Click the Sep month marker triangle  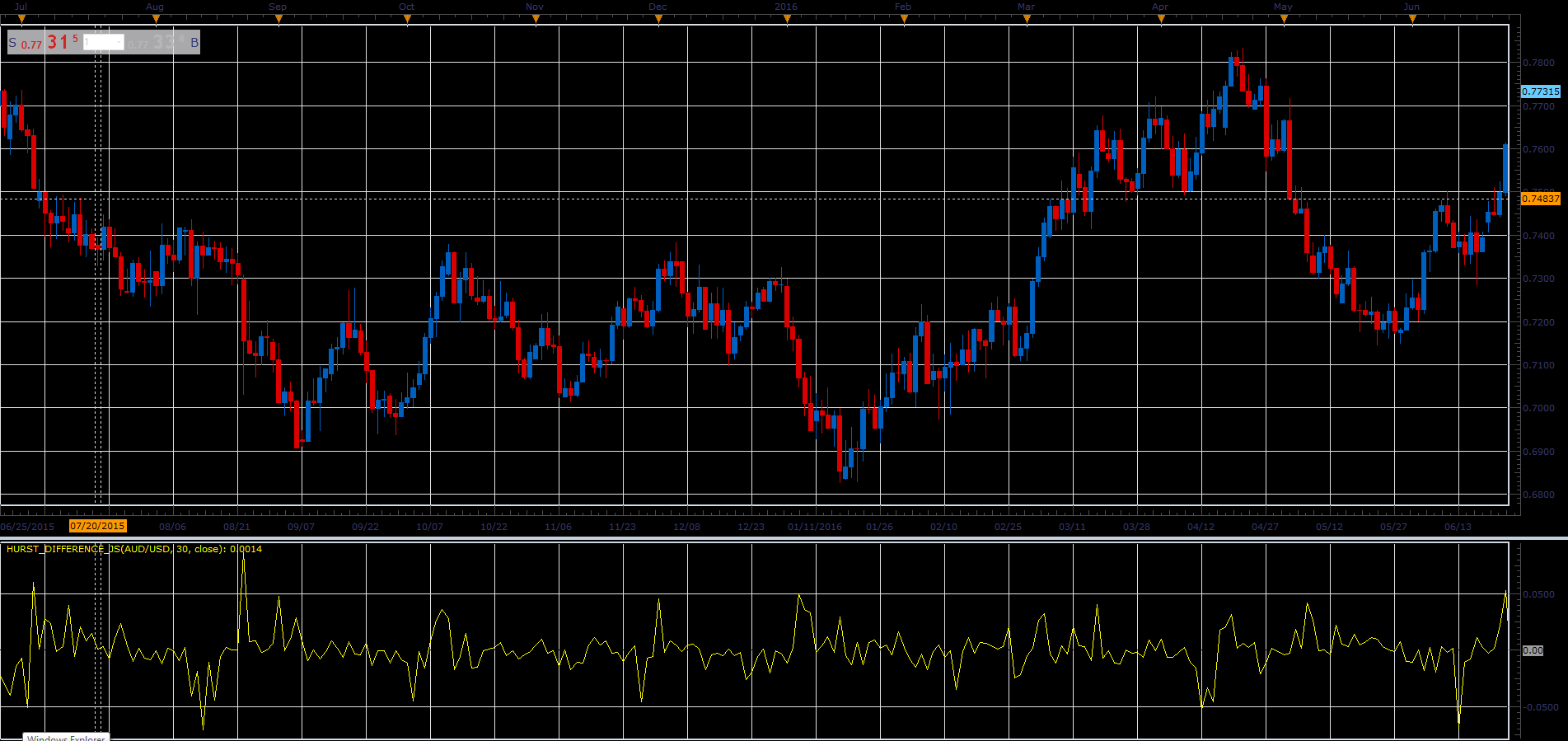(278, 19)
